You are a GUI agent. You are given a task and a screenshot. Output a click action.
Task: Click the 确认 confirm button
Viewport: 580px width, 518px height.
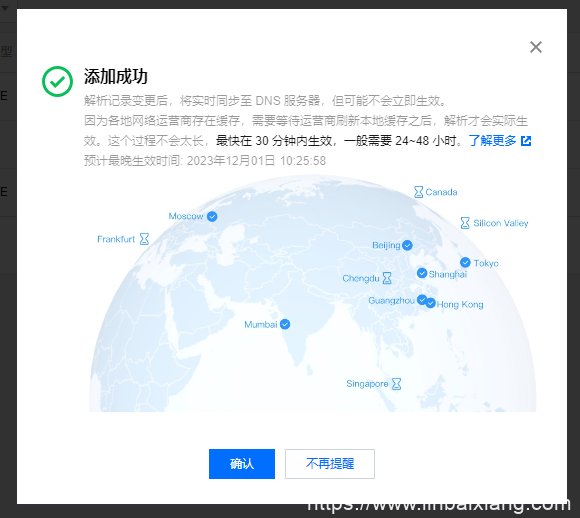coord(242,464)
